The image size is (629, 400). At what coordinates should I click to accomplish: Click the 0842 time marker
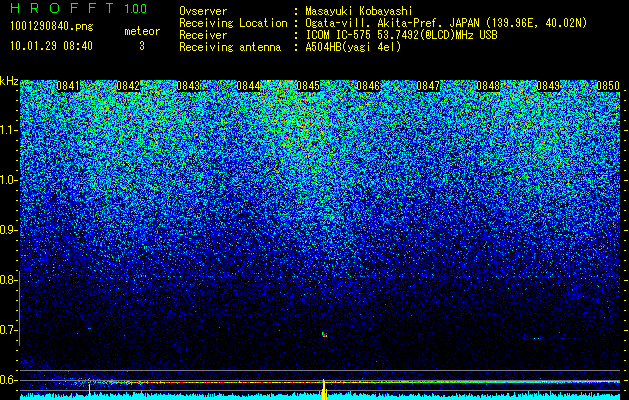[x=128, y=86]
